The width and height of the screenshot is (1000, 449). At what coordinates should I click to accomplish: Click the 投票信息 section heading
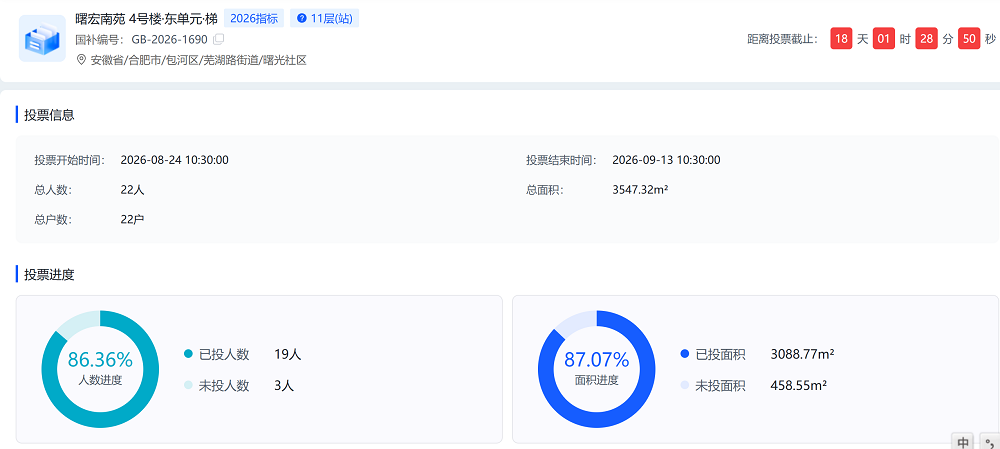point(49,115)
